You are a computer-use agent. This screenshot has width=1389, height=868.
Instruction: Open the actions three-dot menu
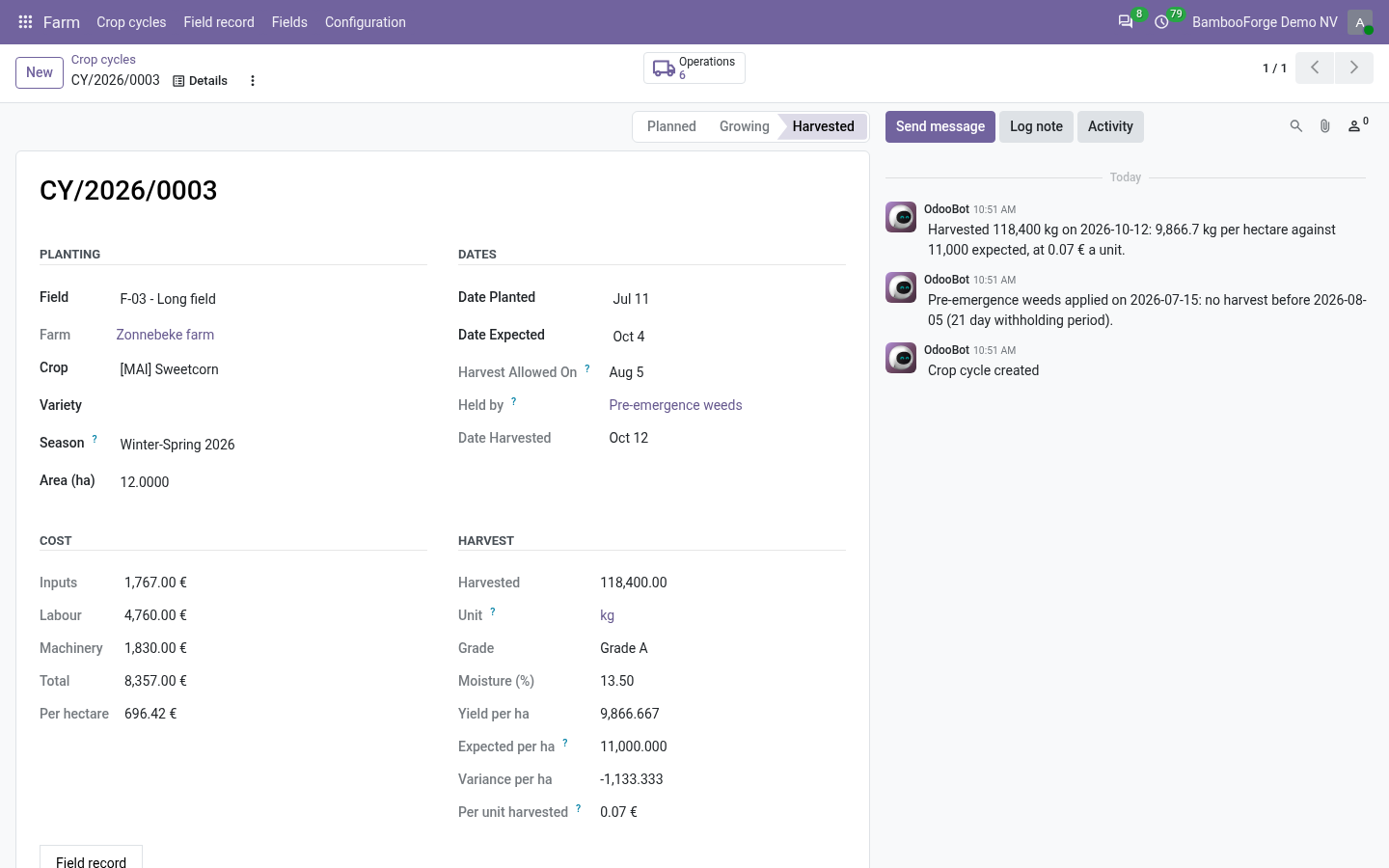(x=253, y=81)
